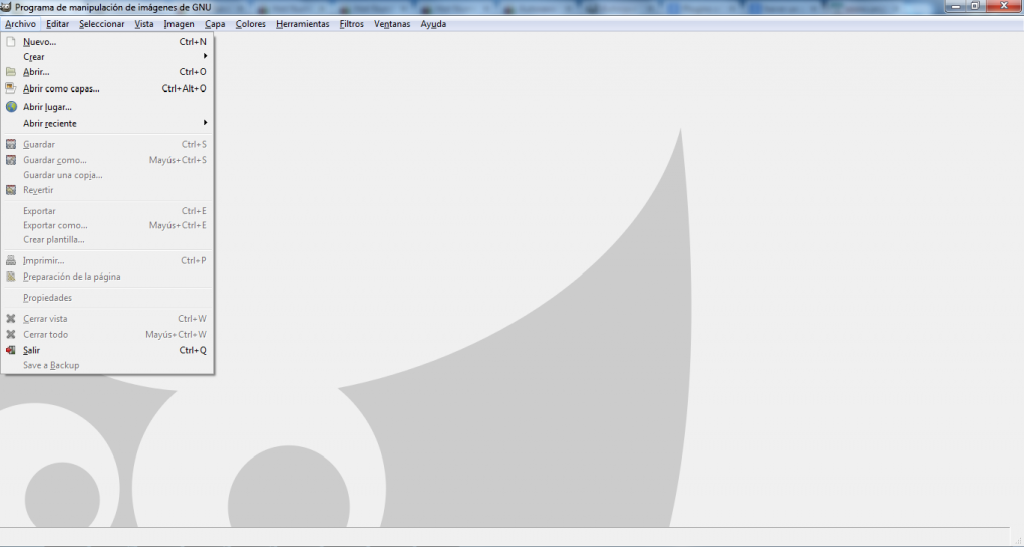Image resolution: width=1024 pixels, height=547 pixels.
Task: Select Abrir reciente entry
Action: 107,123
